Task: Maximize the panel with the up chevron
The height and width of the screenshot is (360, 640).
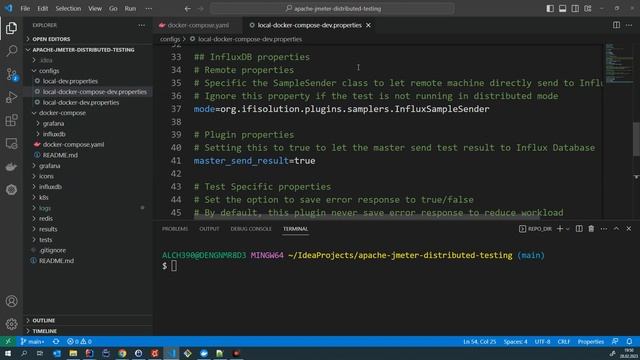Action: point(616,229)
